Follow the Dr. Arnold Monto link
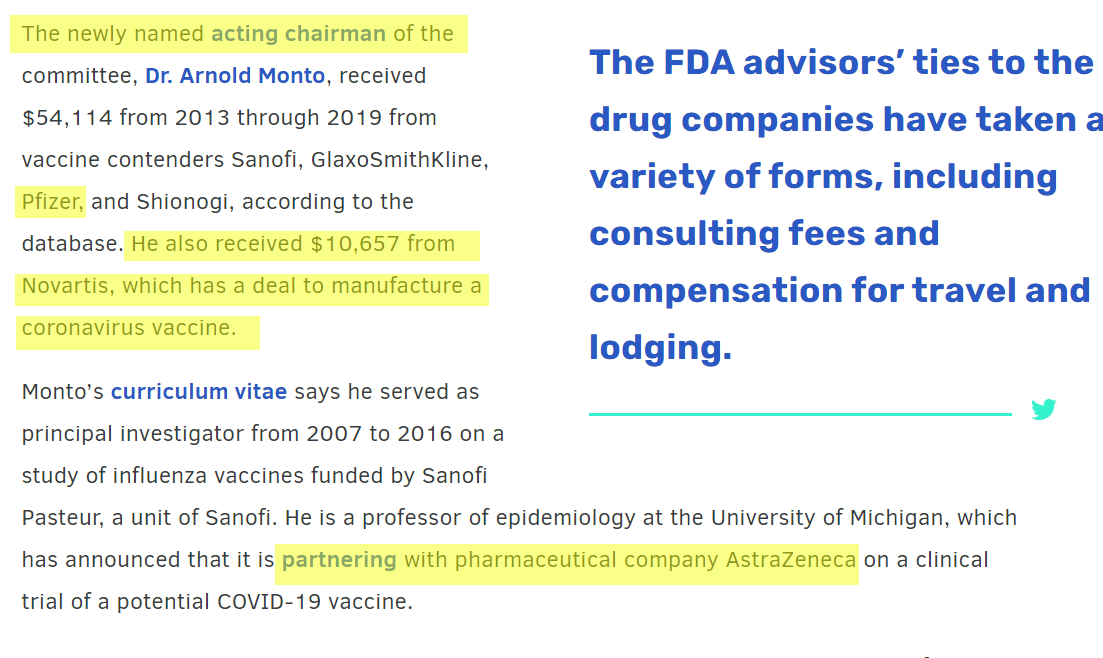Viewport: 1103px width, 658px height. click(235, 75)
